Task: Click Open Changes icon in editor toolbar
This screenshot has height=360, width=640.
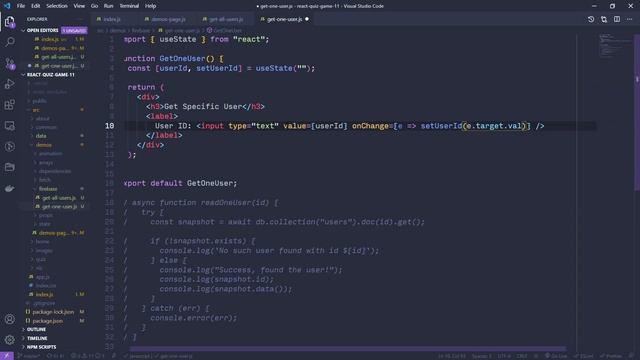Action: click(x=604, y=19)
